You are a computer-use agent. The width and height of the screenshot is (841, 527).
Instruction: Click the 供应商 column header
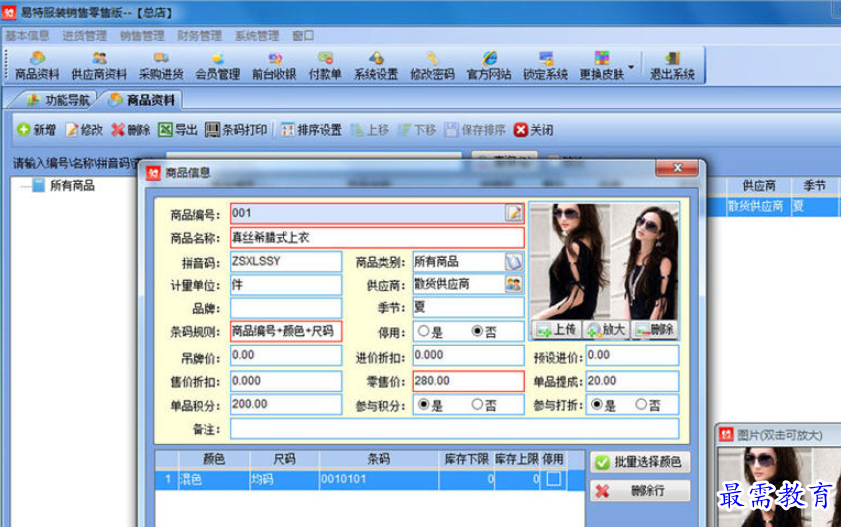(x=759, y=186)
